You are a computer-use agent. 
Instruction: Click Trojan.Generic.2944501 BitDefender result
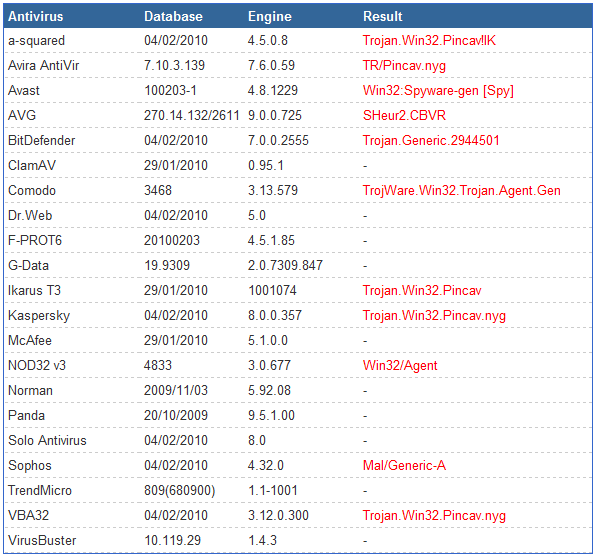[x=431, y=140]
